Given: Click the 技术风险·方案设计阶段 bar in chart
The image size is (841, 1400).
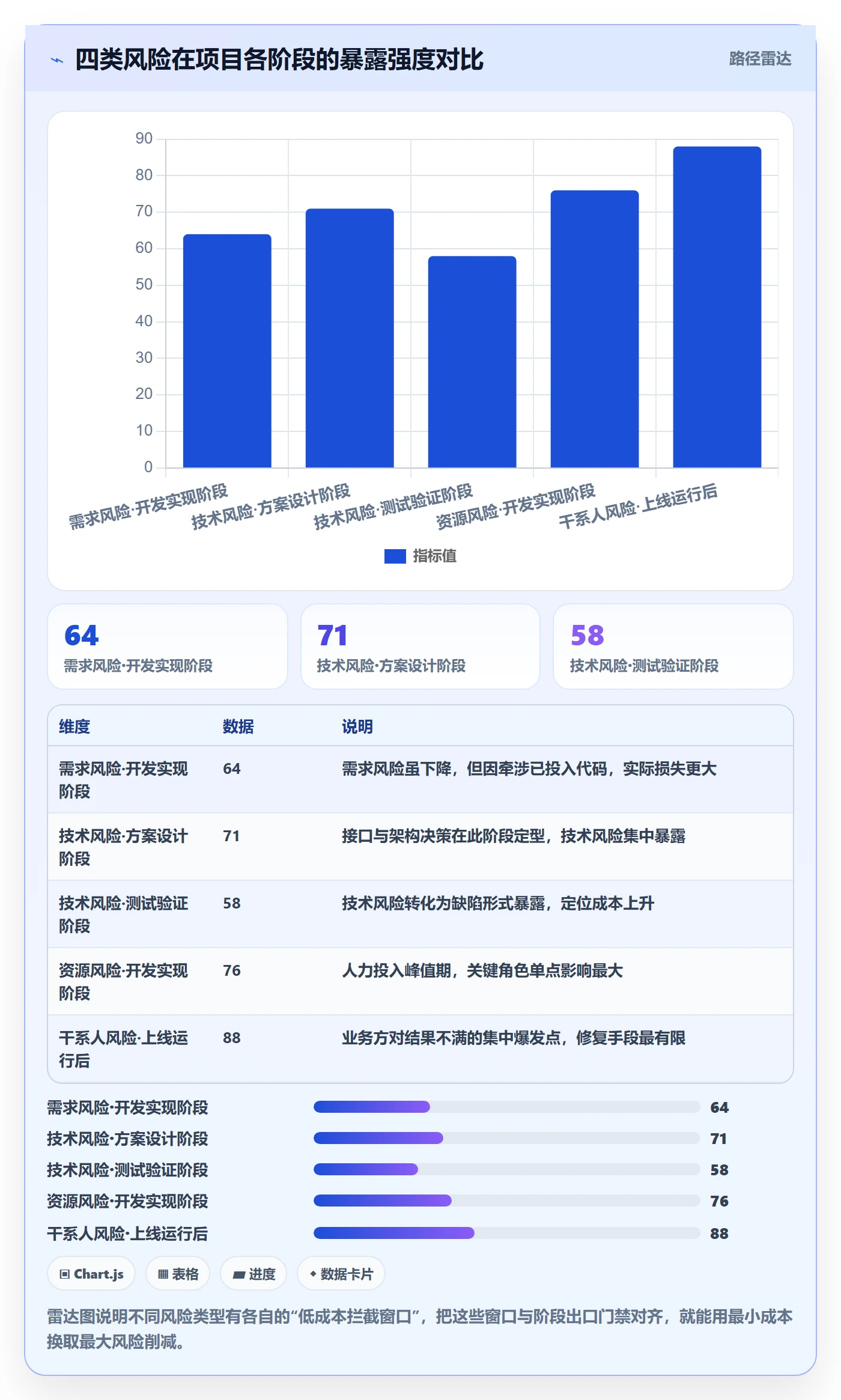Looking at the screenshot, I should (x=350, y=338).
